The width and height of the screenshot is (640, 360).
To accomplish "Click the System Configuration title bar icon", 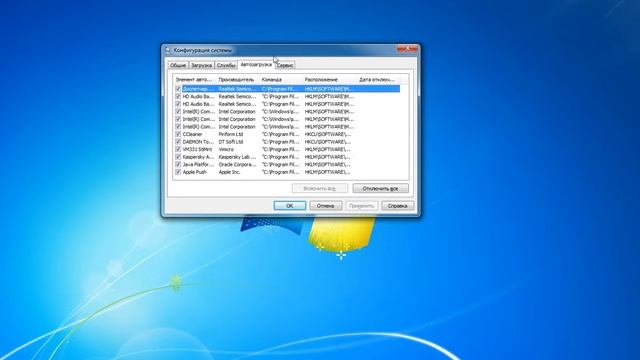I will click(x=168, y=50).
